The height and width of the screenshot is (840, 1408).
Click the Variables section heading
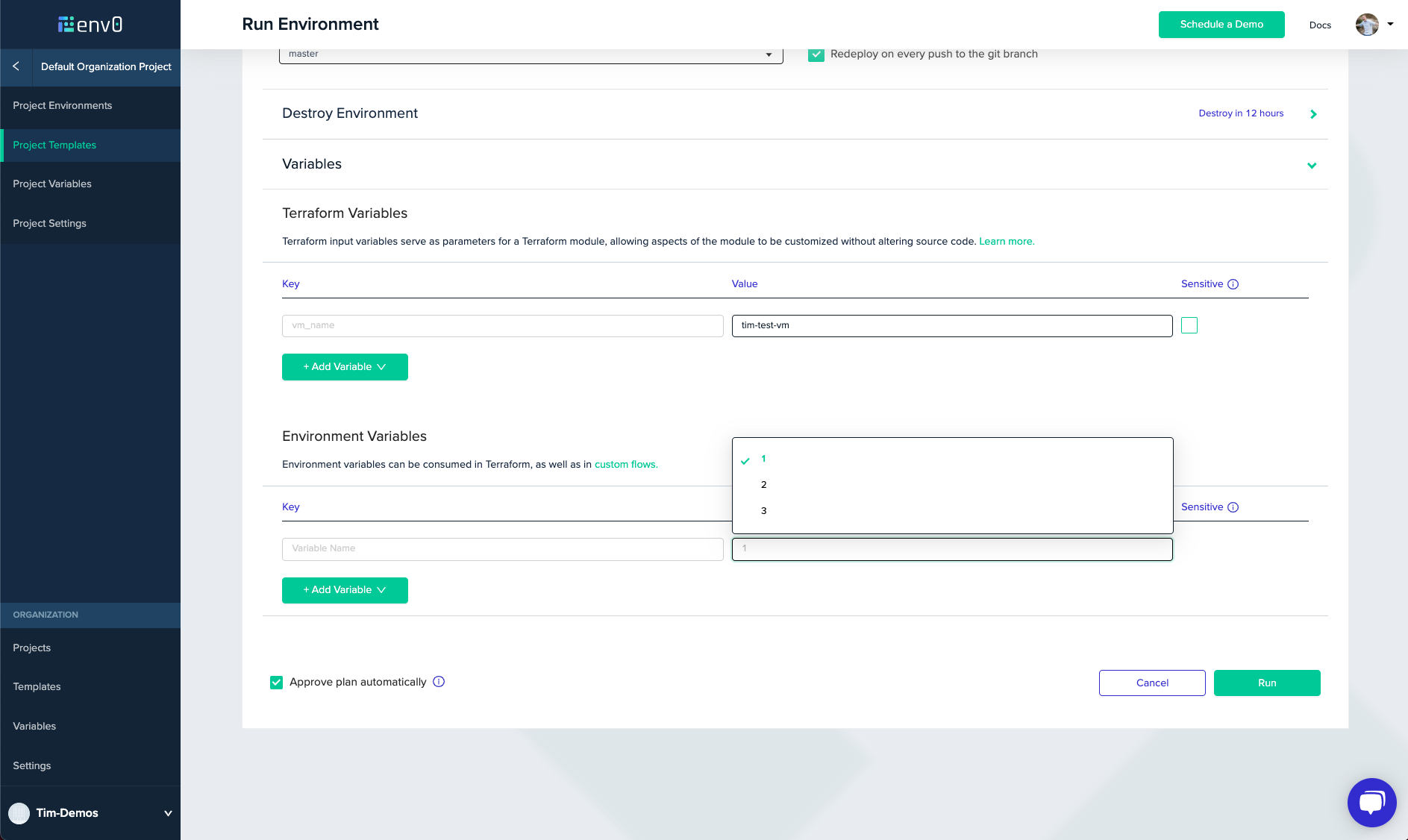312,164
